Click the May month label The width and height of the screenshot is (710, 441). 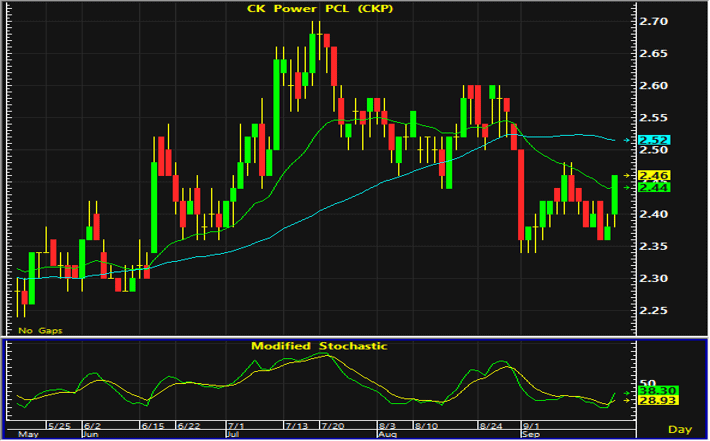28,434
